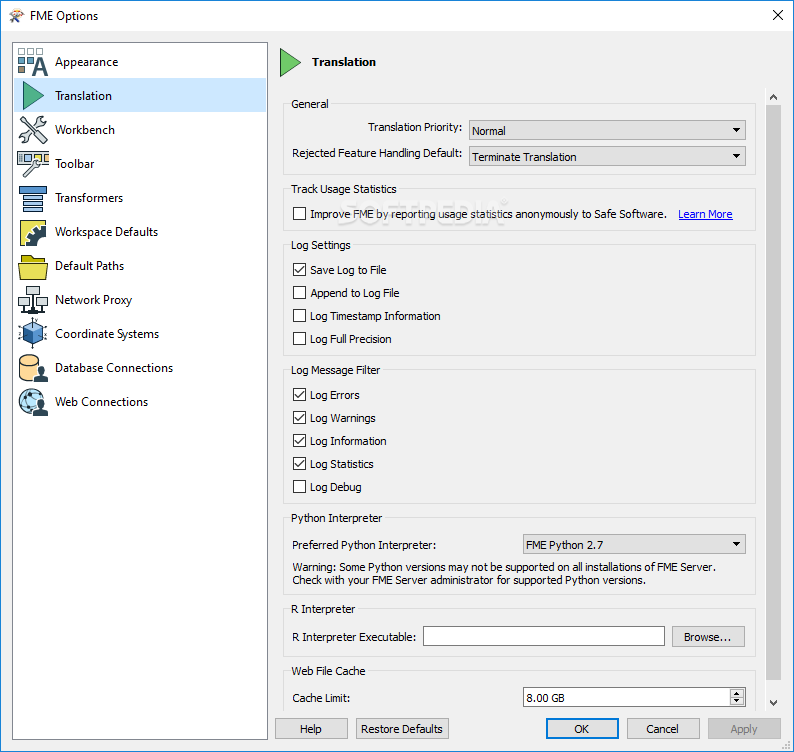Screen dimensions: 794x752
Task: Click the Learn More link
Action: (x=705, y=214)
